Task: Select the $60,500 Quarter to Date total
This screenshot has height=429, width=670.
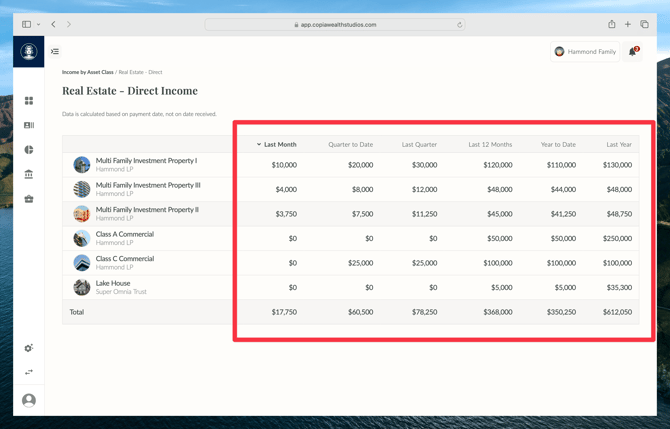Action: [361, 312]
